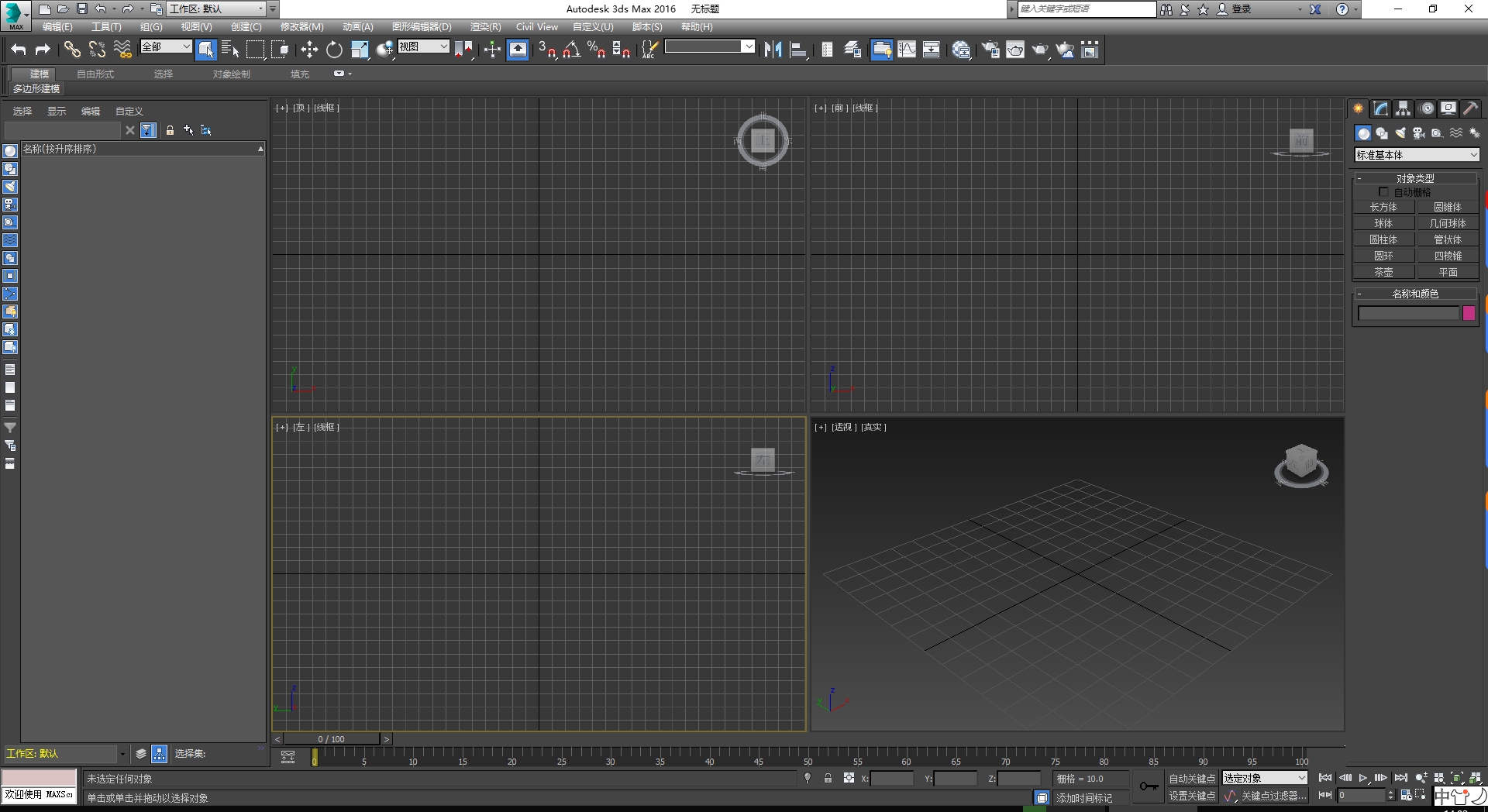Open Select by Name dialog
The height and width of the screenshot is (812, 1488).
pos(230,49)
